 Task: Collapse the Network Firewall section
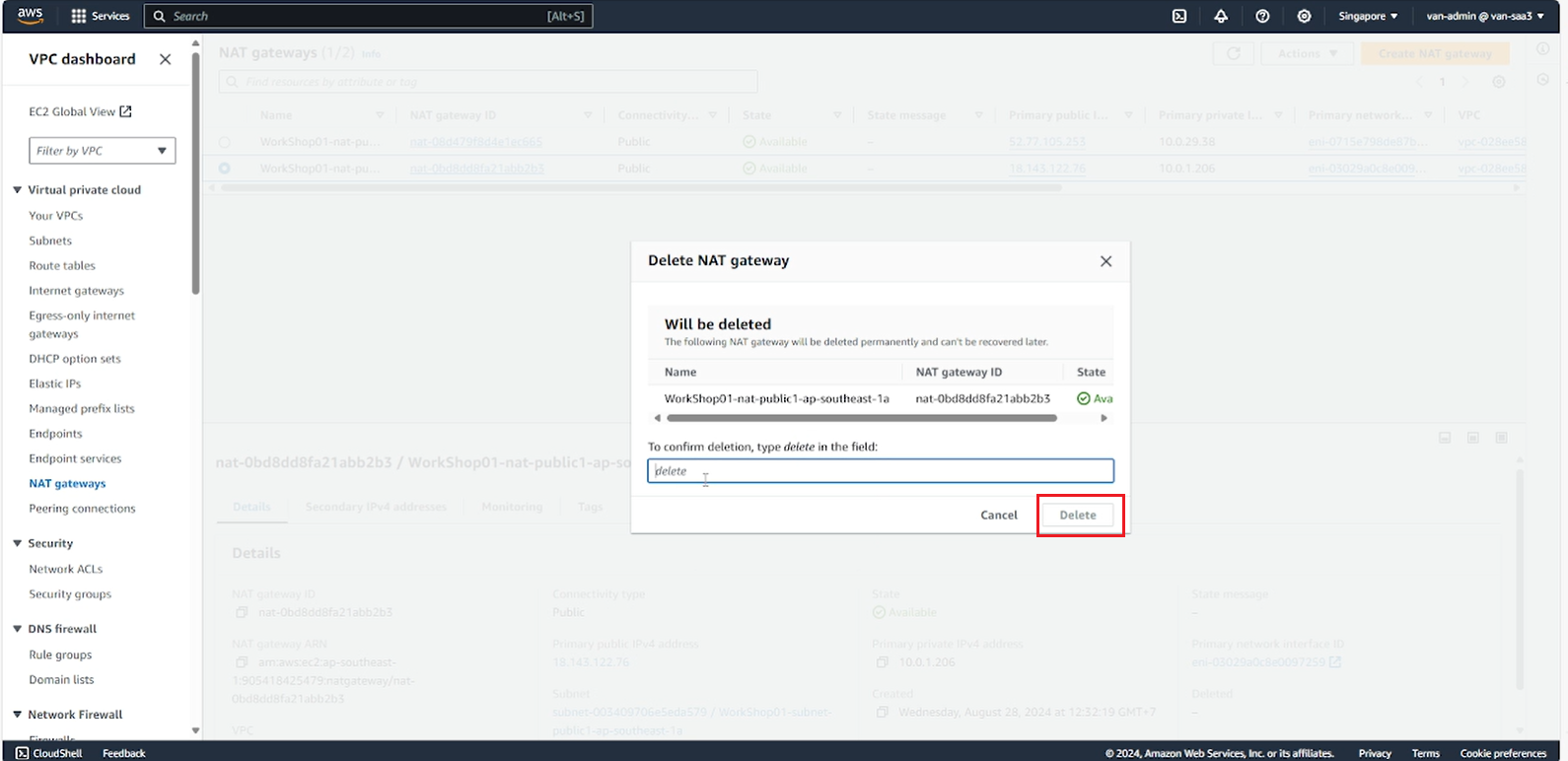click(x=17, y=715)
